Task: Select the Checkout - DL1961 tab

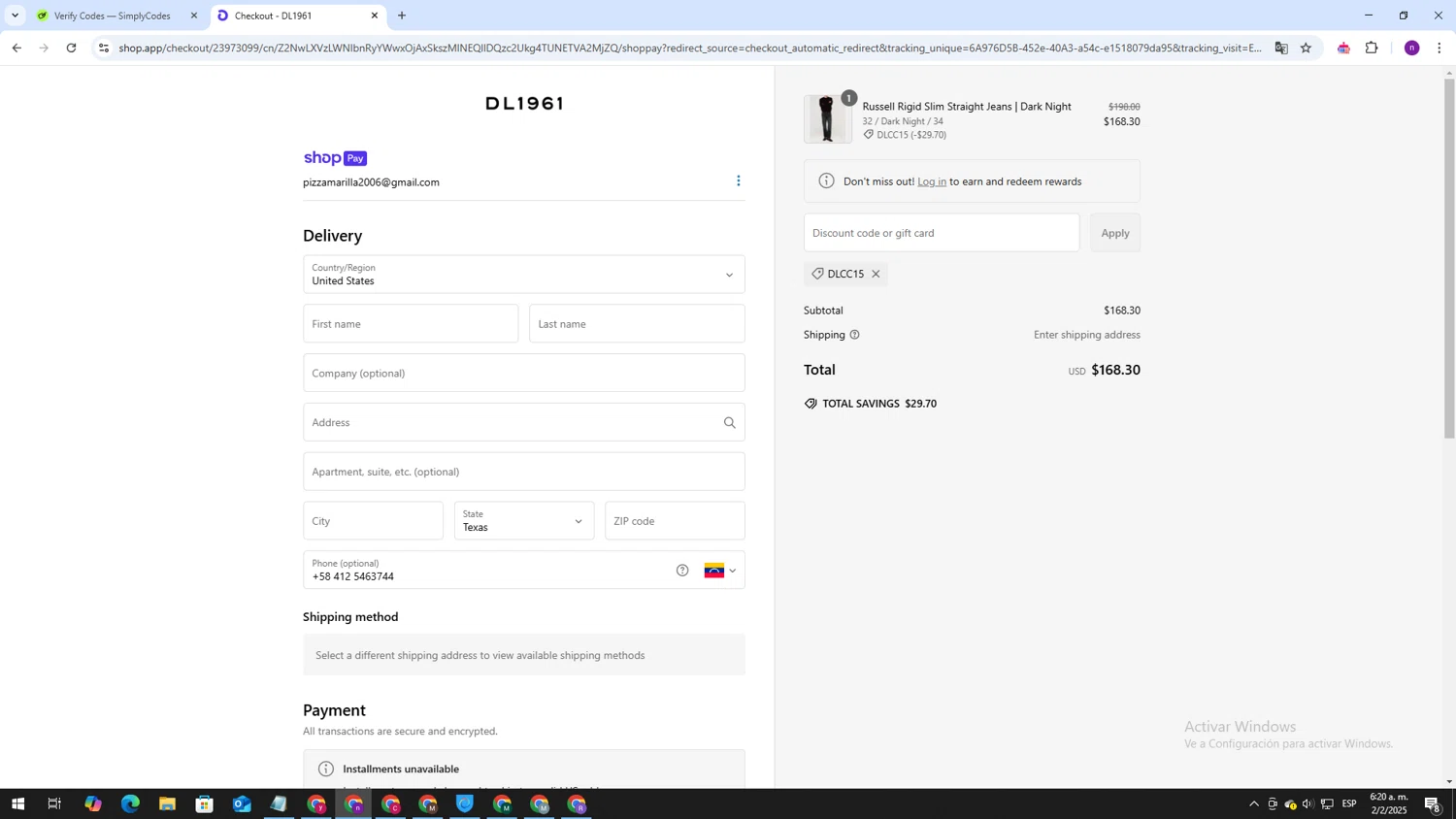Action: click(x=291, y=16)
